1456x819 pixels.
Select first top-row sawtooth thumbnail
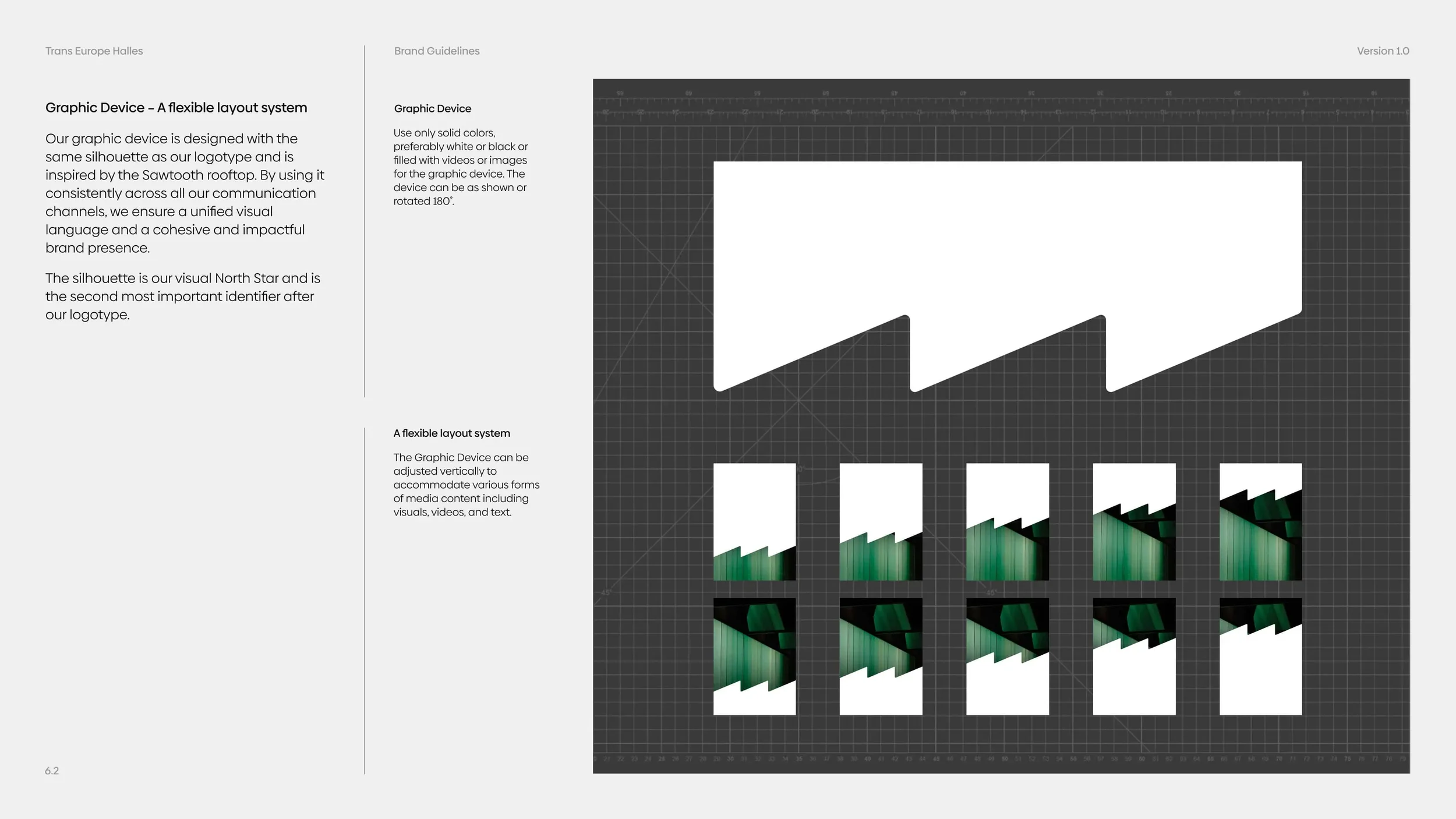pos(754,521)
